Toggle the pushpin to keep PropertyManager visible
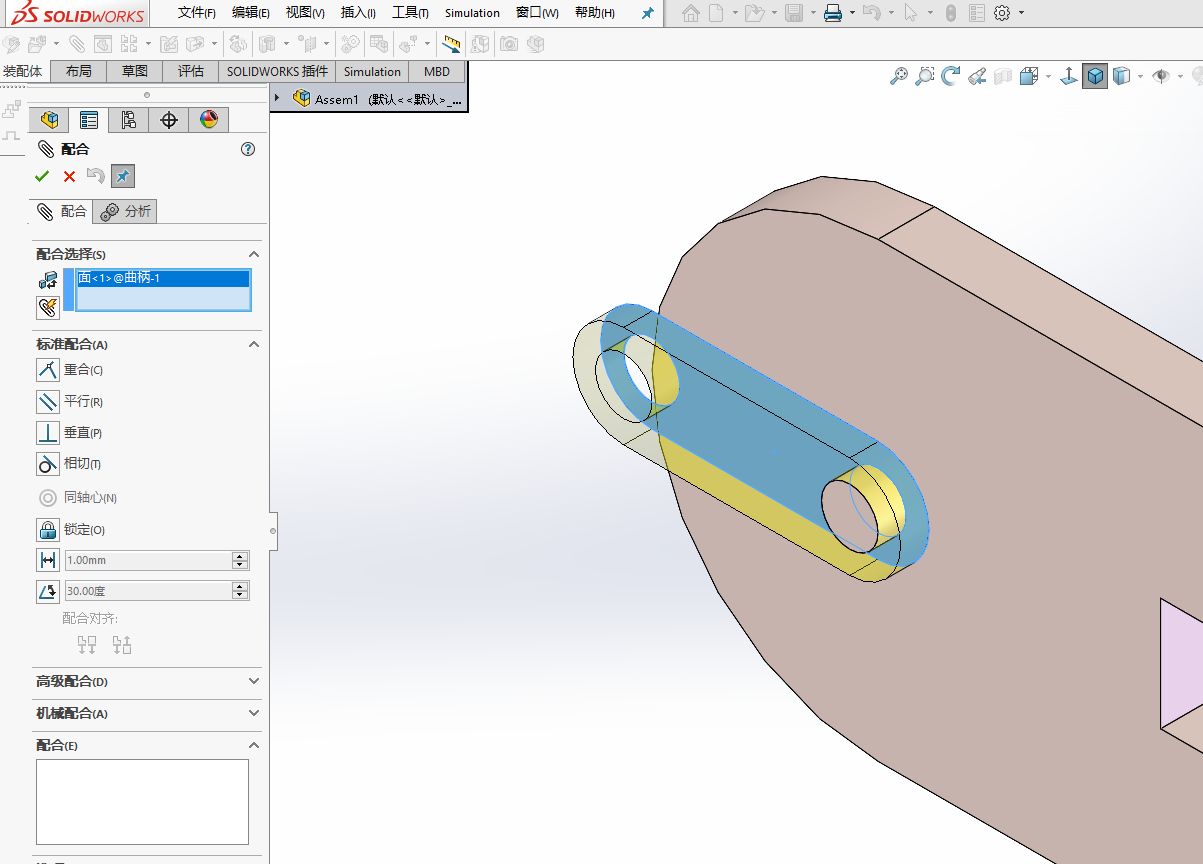The height and width of the screenshot is (864, 1203). [123, 176]
